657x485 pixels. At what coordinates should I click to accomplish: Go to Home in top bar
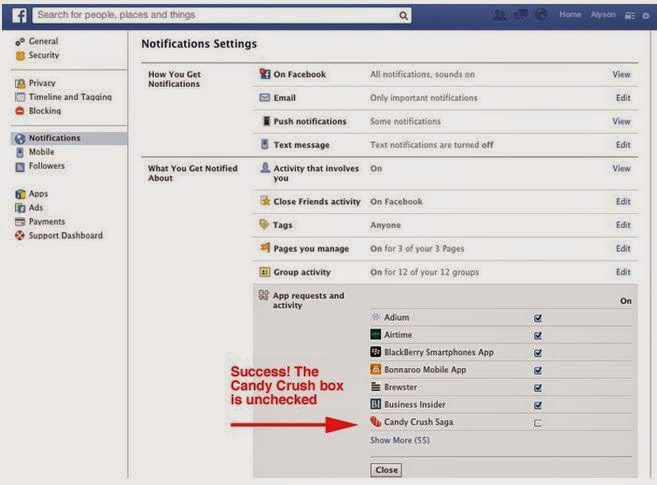[x=570, y=15]
